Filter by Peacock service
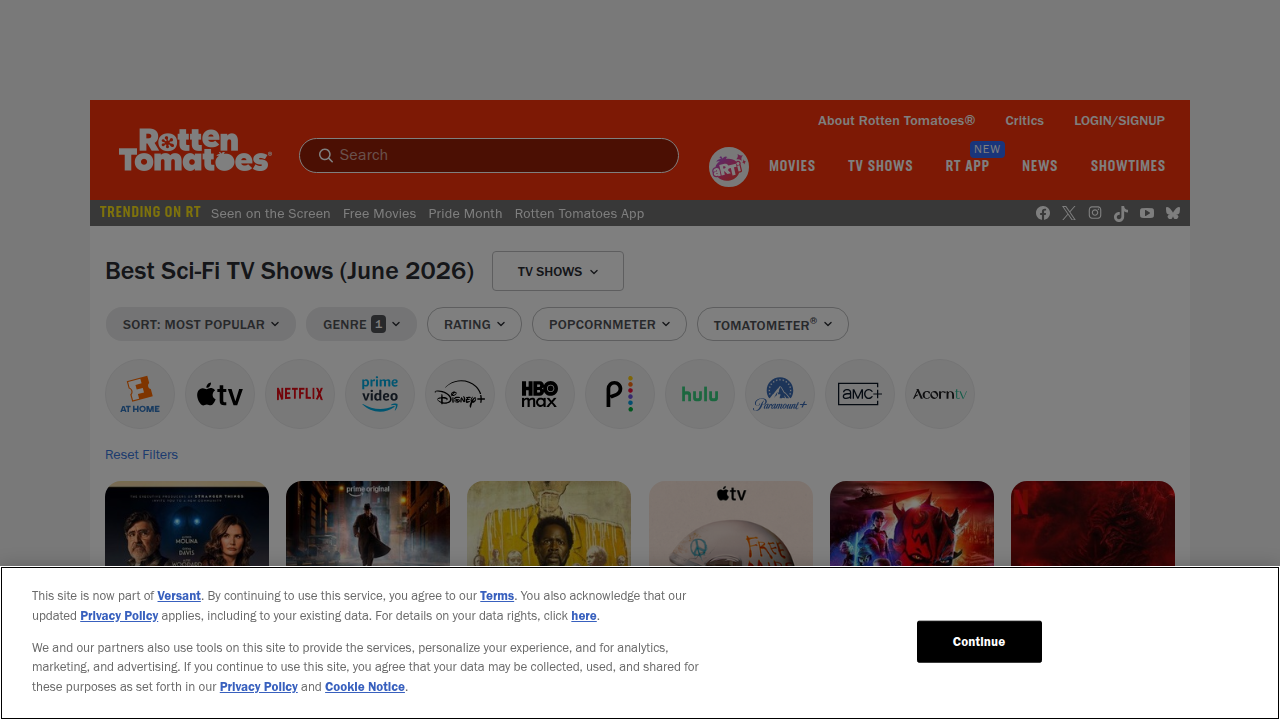The height and width of the screenshot is (720, 1280). click(x=620, y=394)
